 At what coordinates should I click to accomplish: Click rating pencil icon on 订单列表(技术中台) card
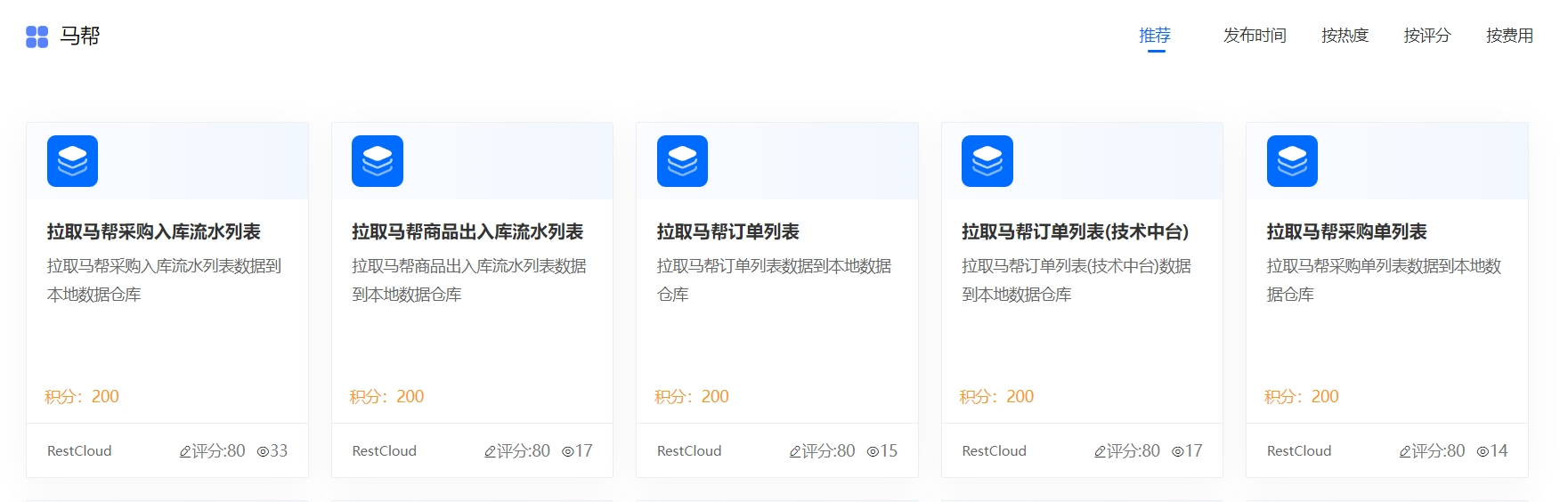click(x=1100, y=451)
